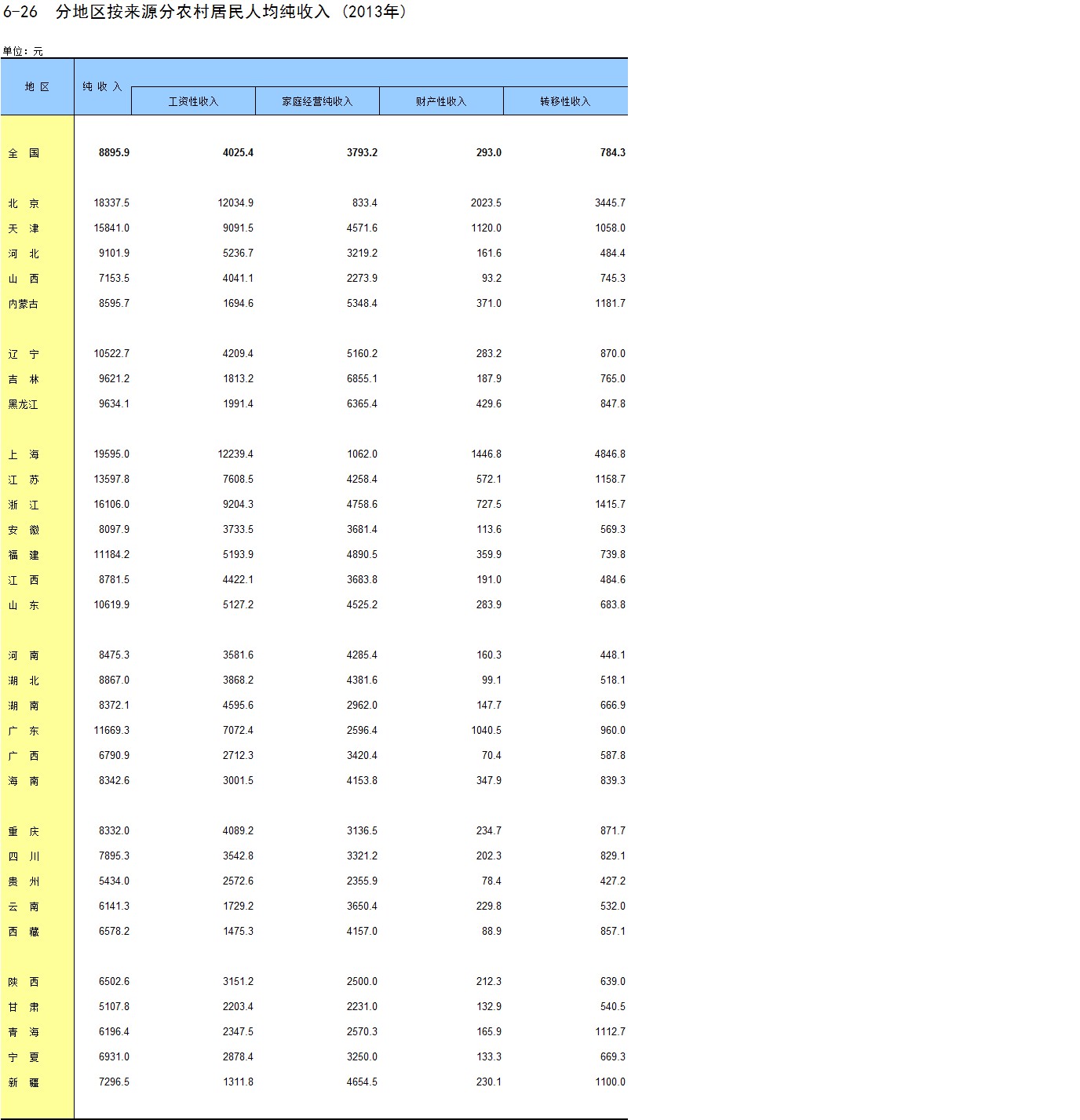Select the 江苏 row label
1080x1120 pixels.
click(x=24, y=480)
